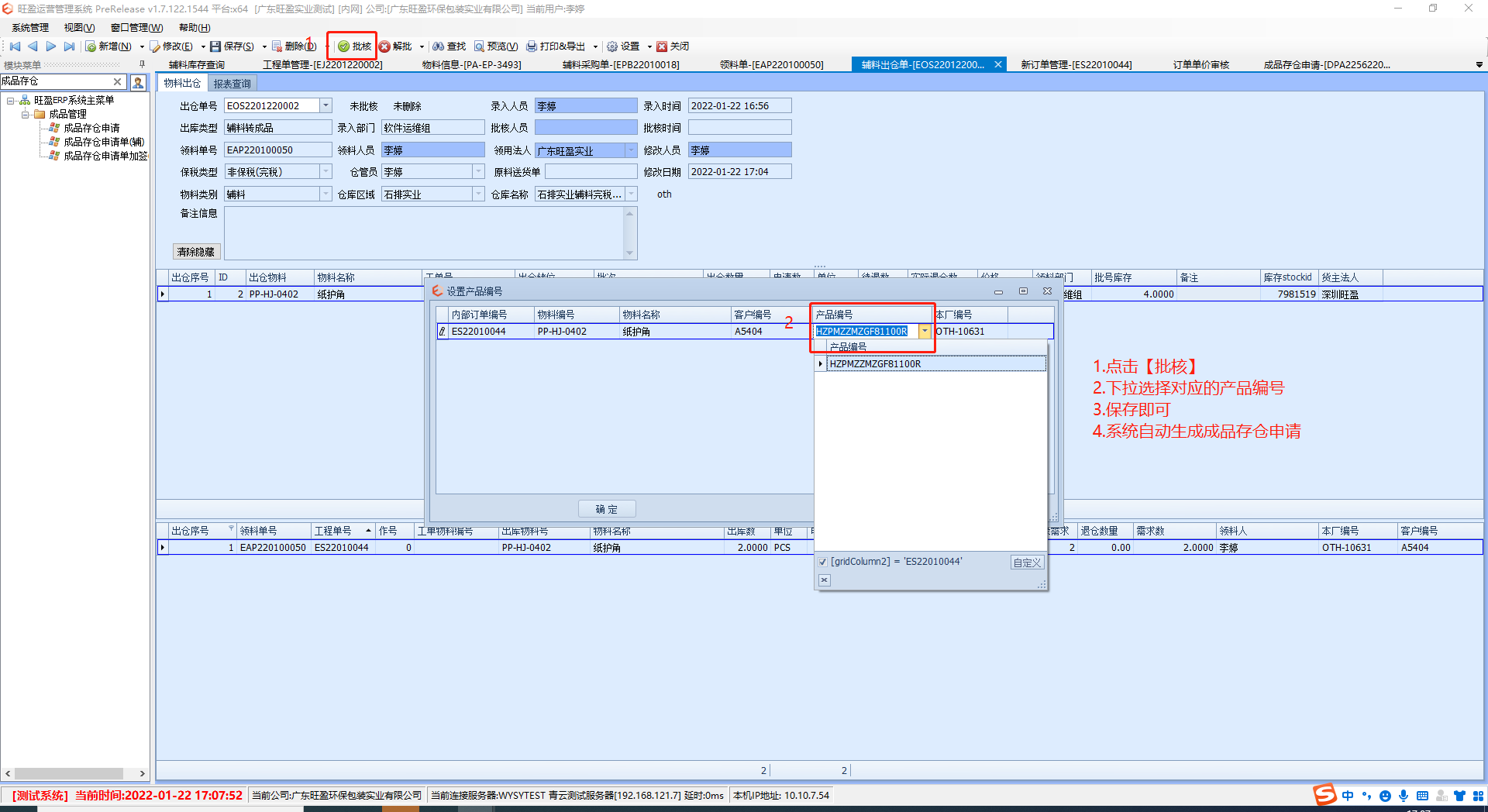
Task: Open the 打印&导出 dropdown arrow
Action: tap(595, 47)
